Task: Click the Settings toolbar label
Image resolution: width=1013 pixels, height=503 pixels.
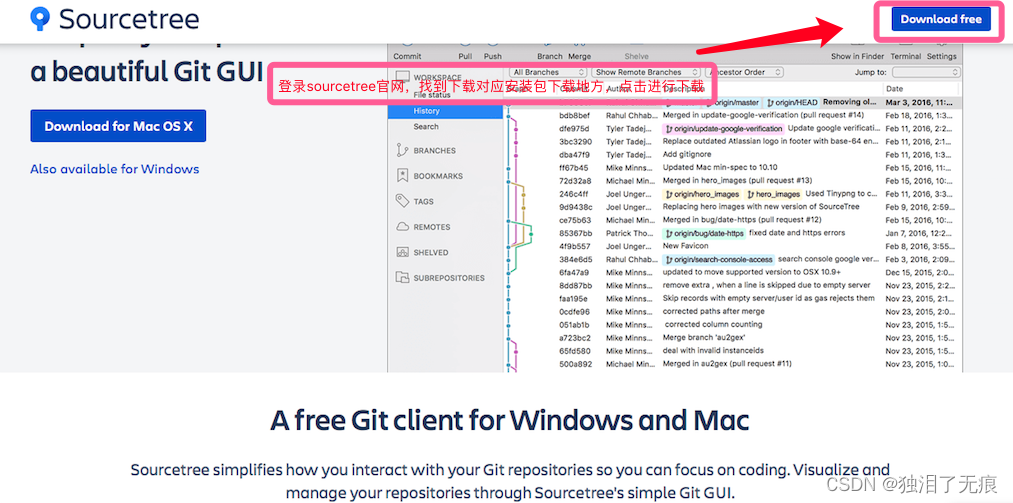Action: point(941,56)
